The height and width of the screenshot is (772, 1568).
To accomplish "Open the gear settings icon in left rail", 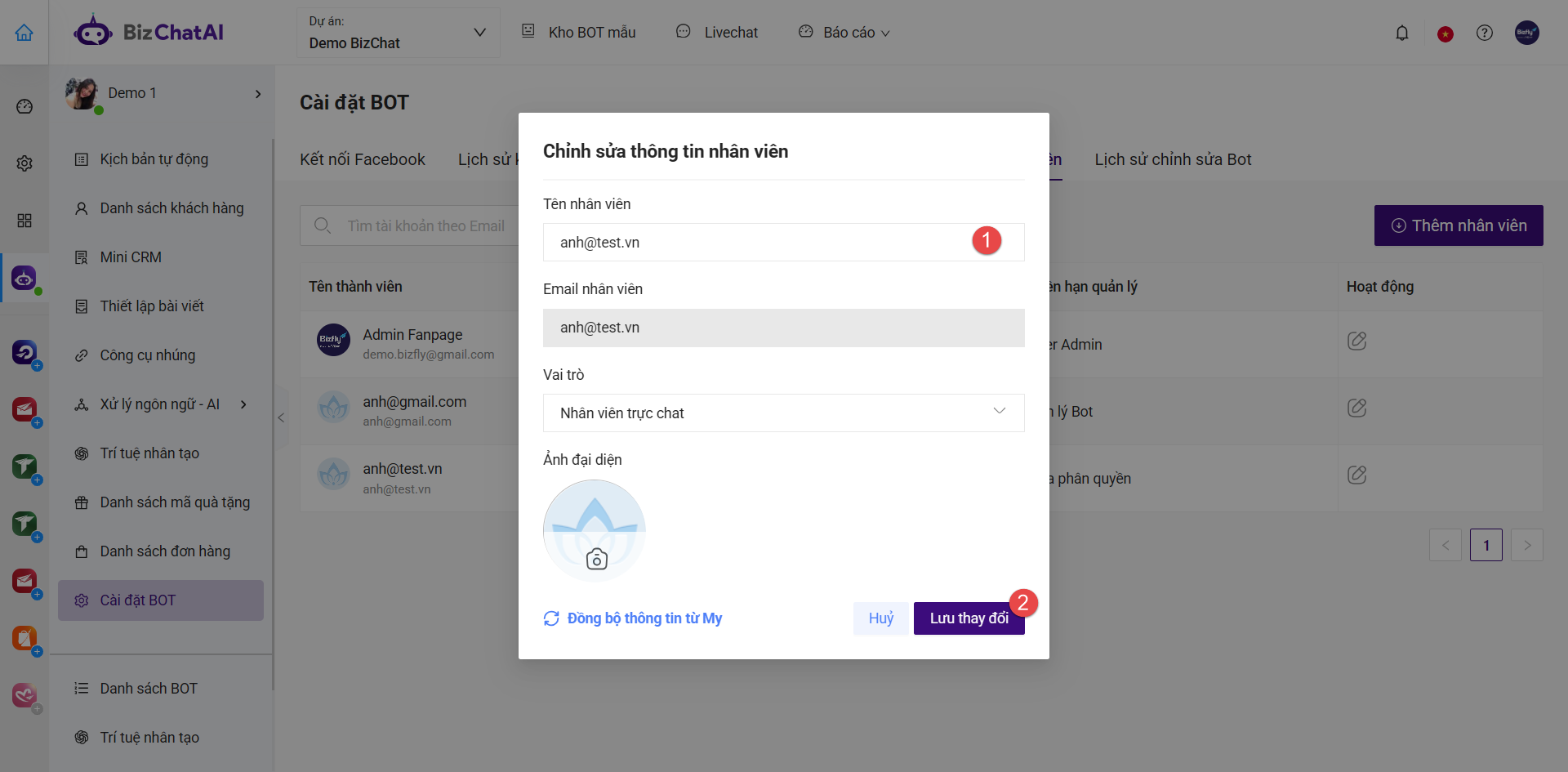I will (24, 163).
